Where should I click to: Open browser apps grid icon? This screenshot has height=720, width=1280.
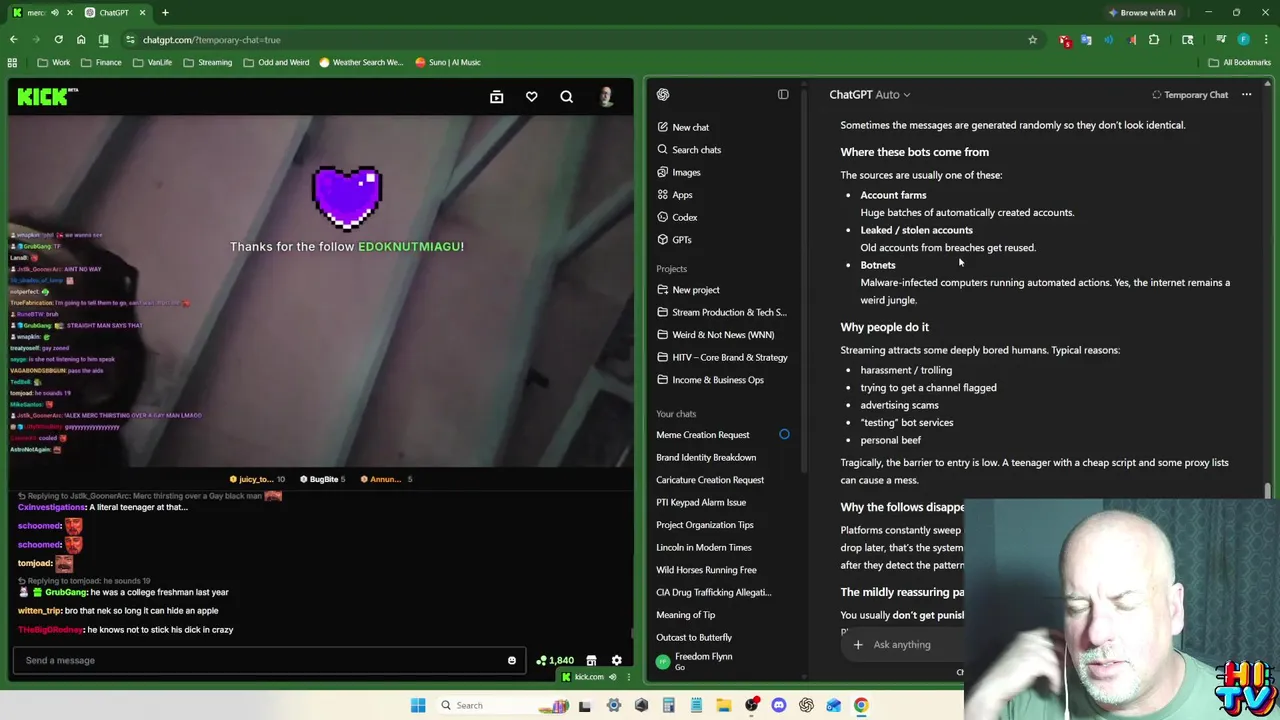click(13, 62)
